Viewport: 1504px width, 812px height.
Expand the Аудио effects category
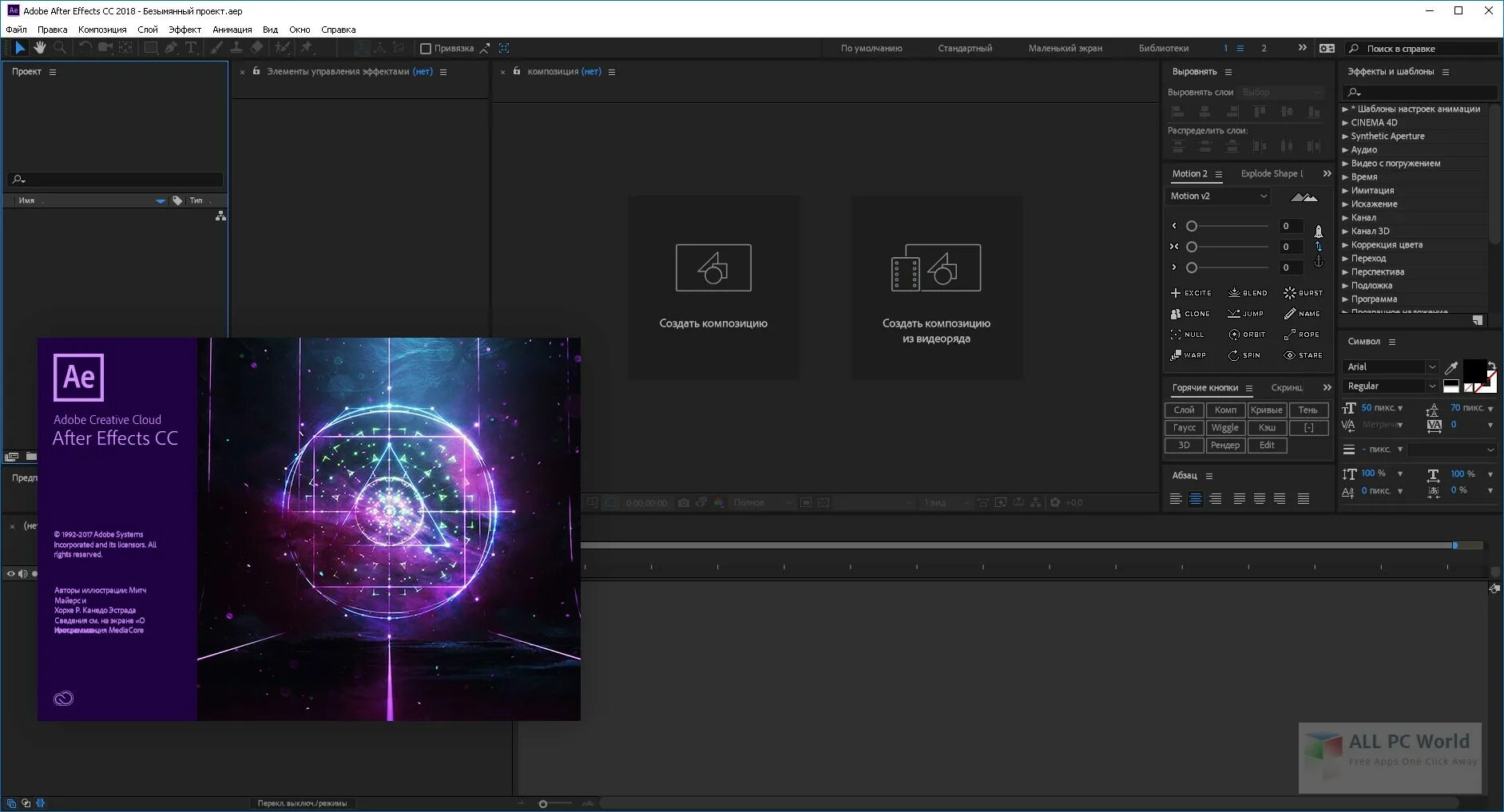coord(1345,150)
